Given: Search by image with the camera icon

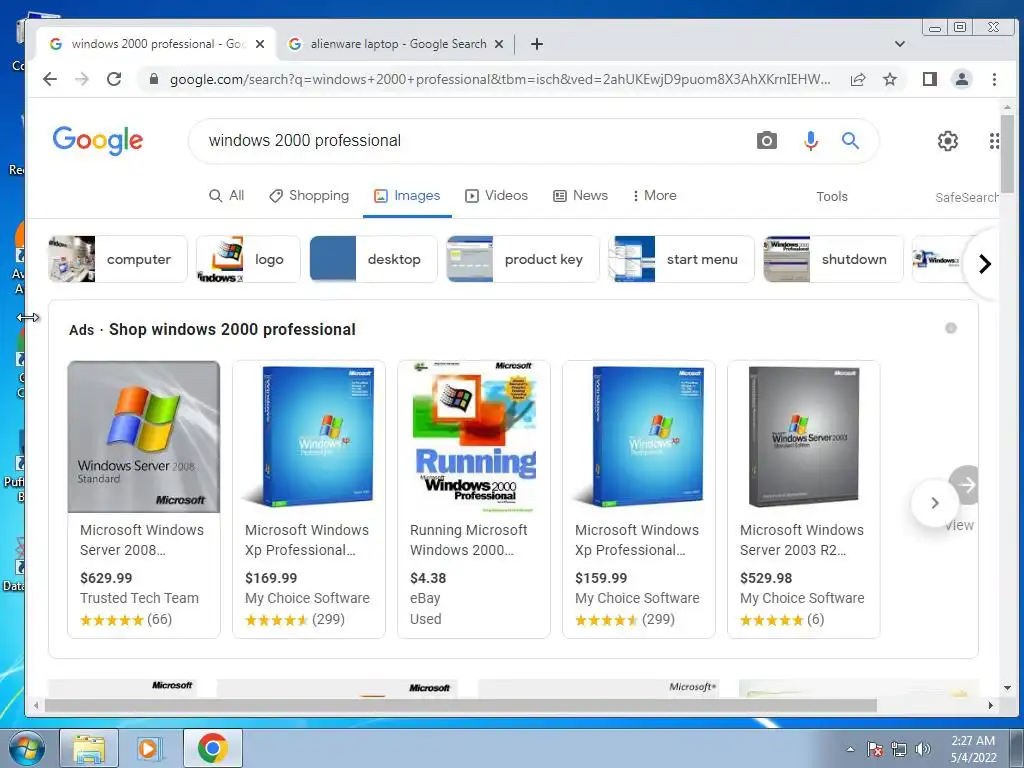Looking at the screenshot, I should [767, 140].
